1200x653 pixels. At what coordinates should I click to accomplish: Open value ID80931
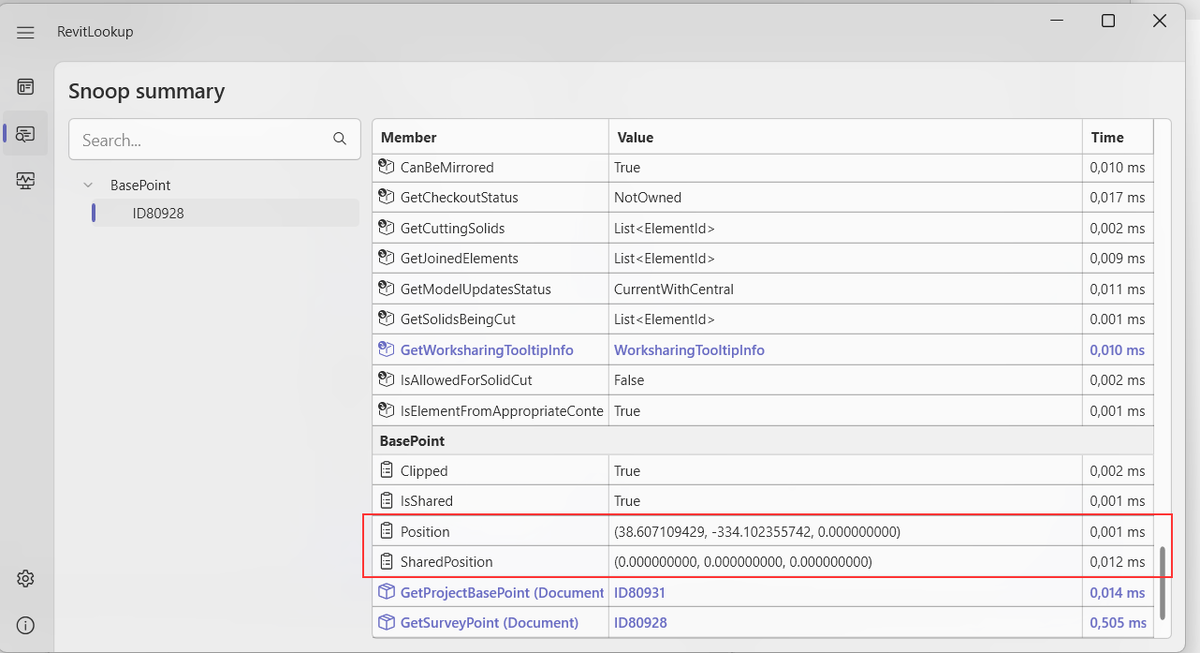(640, 592)
